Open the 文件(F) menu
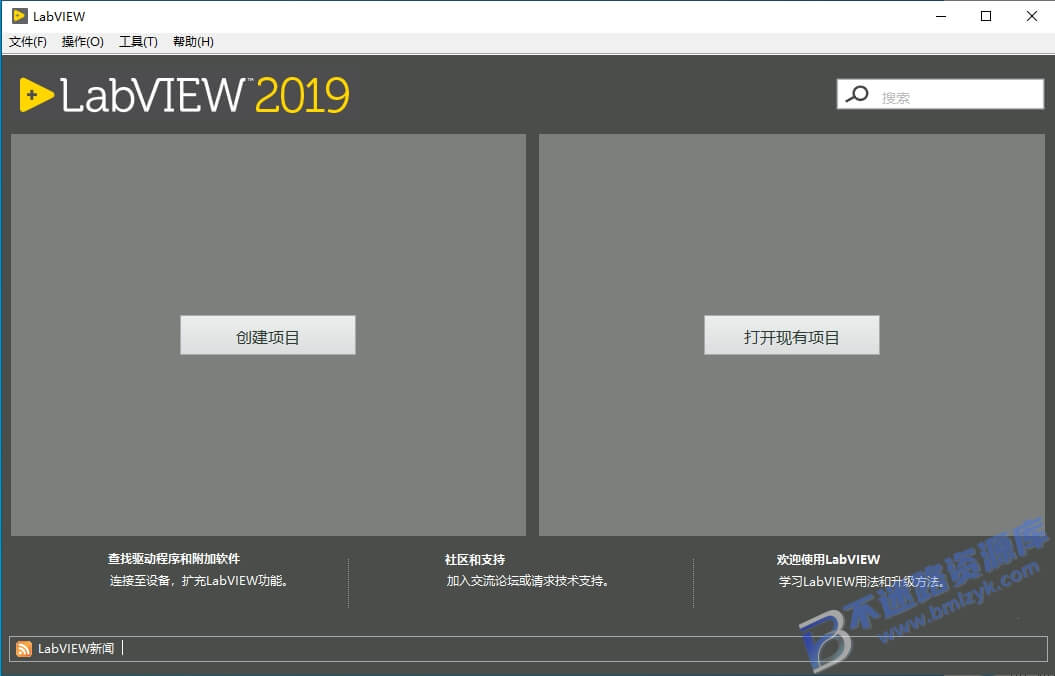Image resolution: width=1055 pixels, height=676 pixels. [x=28, y=42]
